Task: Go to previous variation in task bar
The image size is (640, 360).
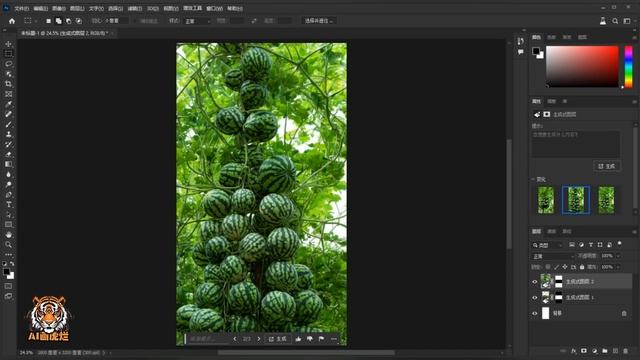Action: (x=235, y=339)
